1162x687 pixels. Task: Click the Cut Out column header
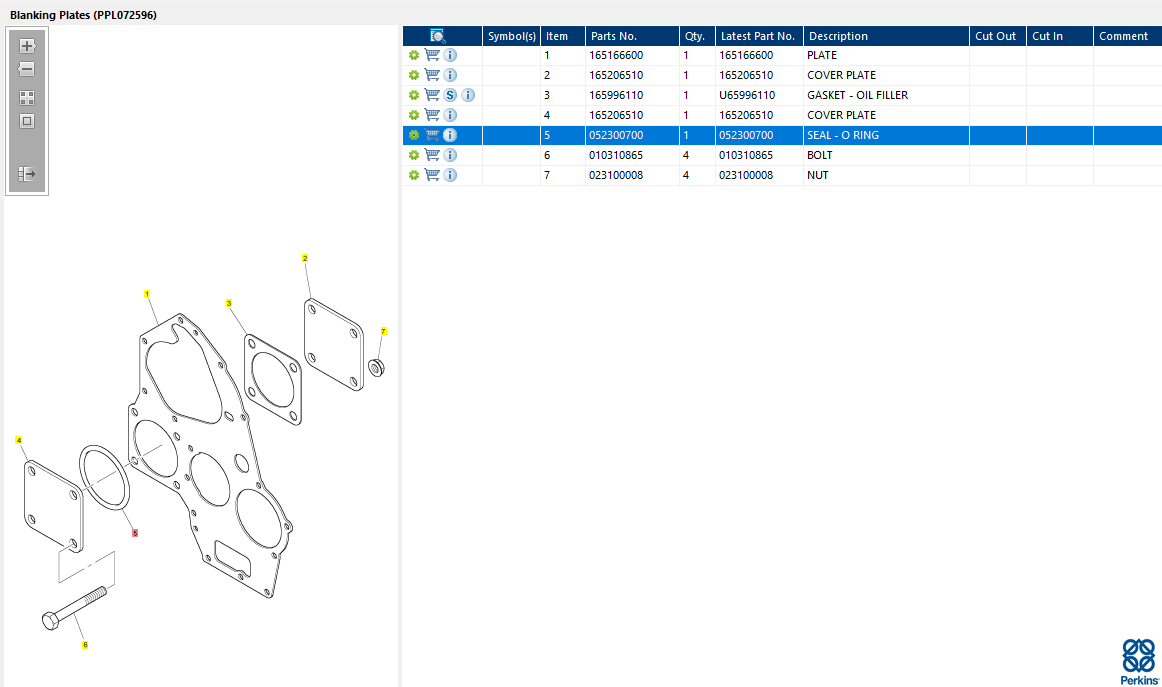tap(997, 36)
